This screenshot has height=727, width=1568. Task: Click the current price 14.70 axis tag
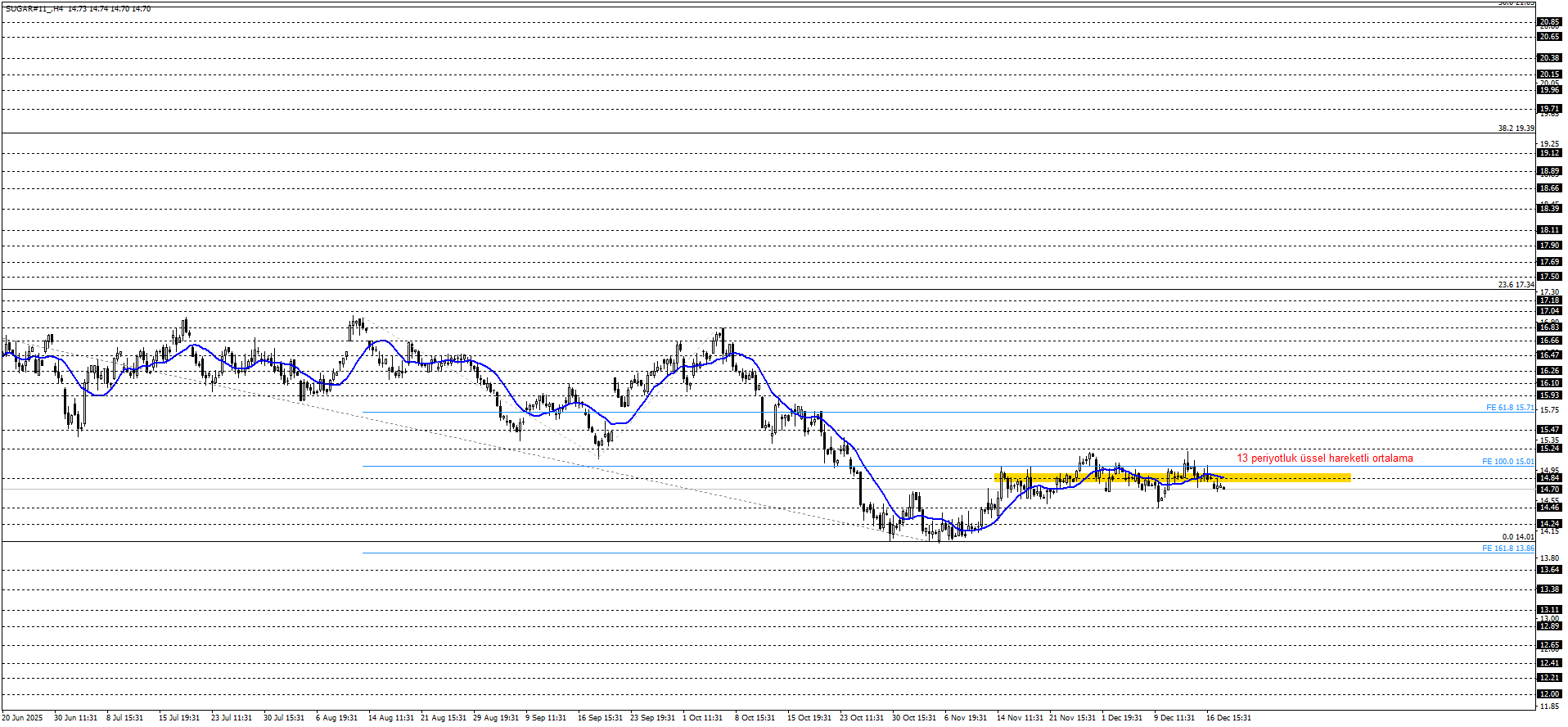pos(1549,490)
